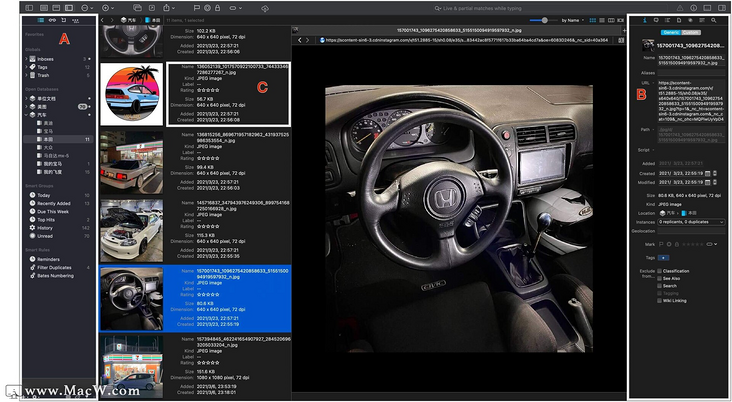Expand the Tags item in sidebar
732x402 pixels.
click(x=26, y=67)
